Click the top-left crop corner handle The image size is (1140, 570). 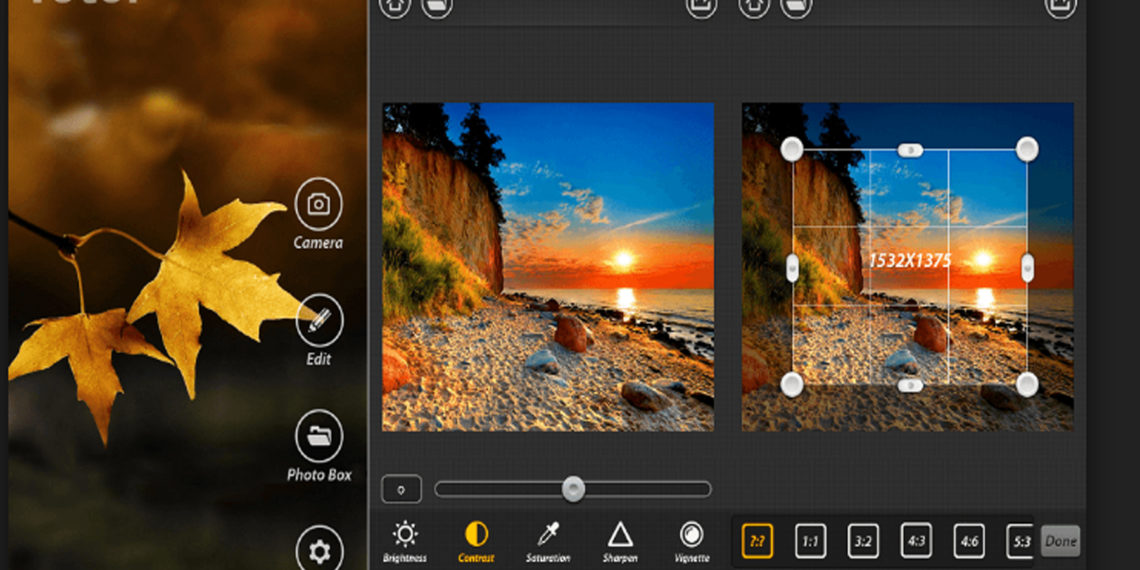[792, 149]
